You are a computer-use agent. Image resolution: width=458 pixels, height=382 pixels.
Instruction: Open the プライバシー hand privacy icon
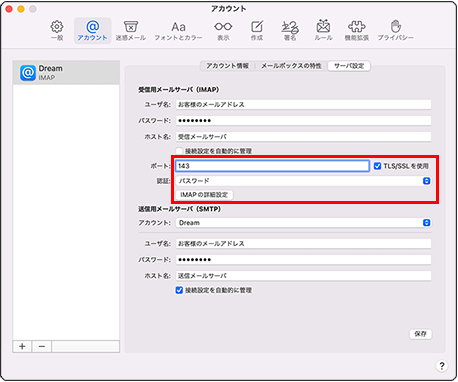396,30
